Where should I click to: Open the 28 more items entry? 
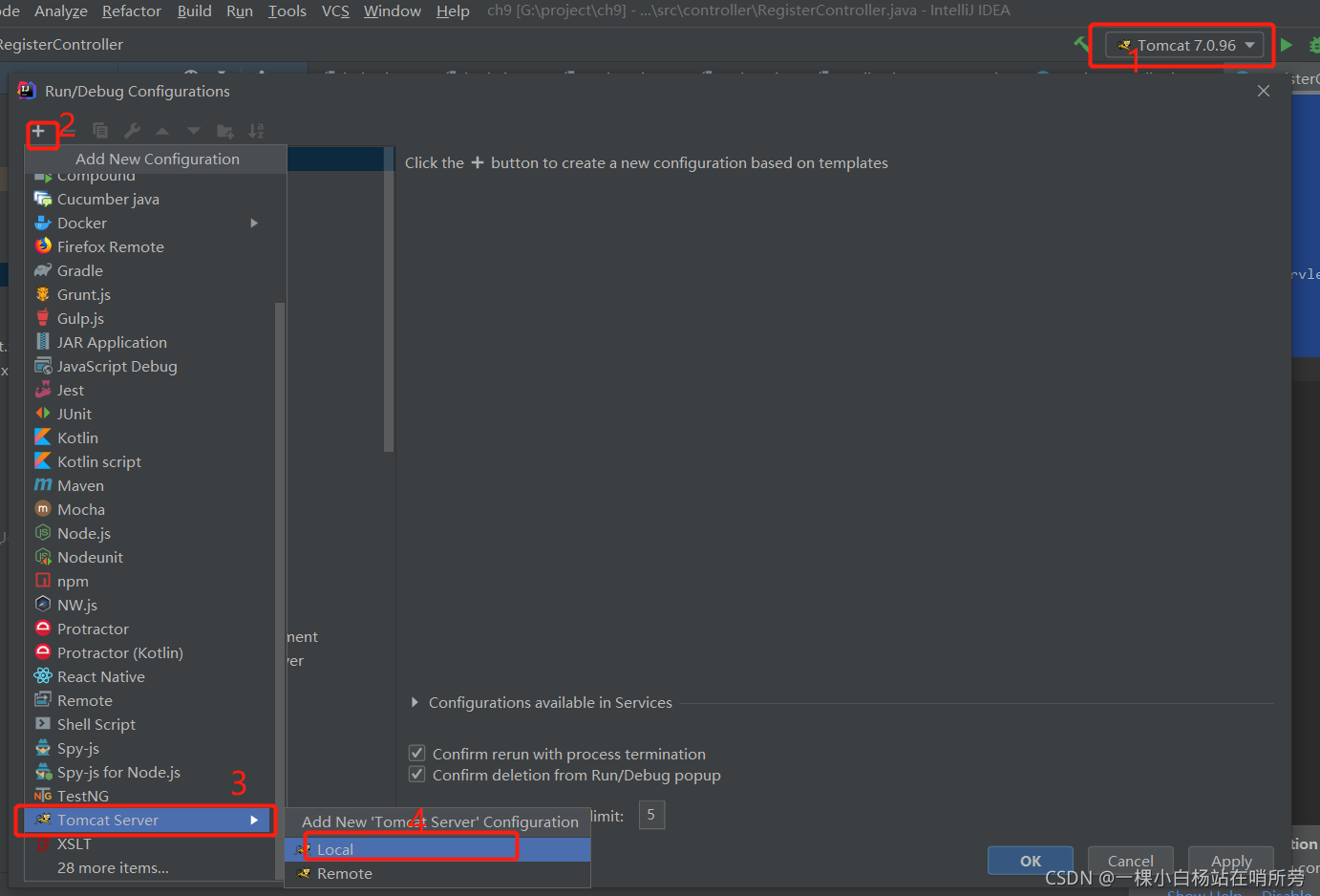150,867
